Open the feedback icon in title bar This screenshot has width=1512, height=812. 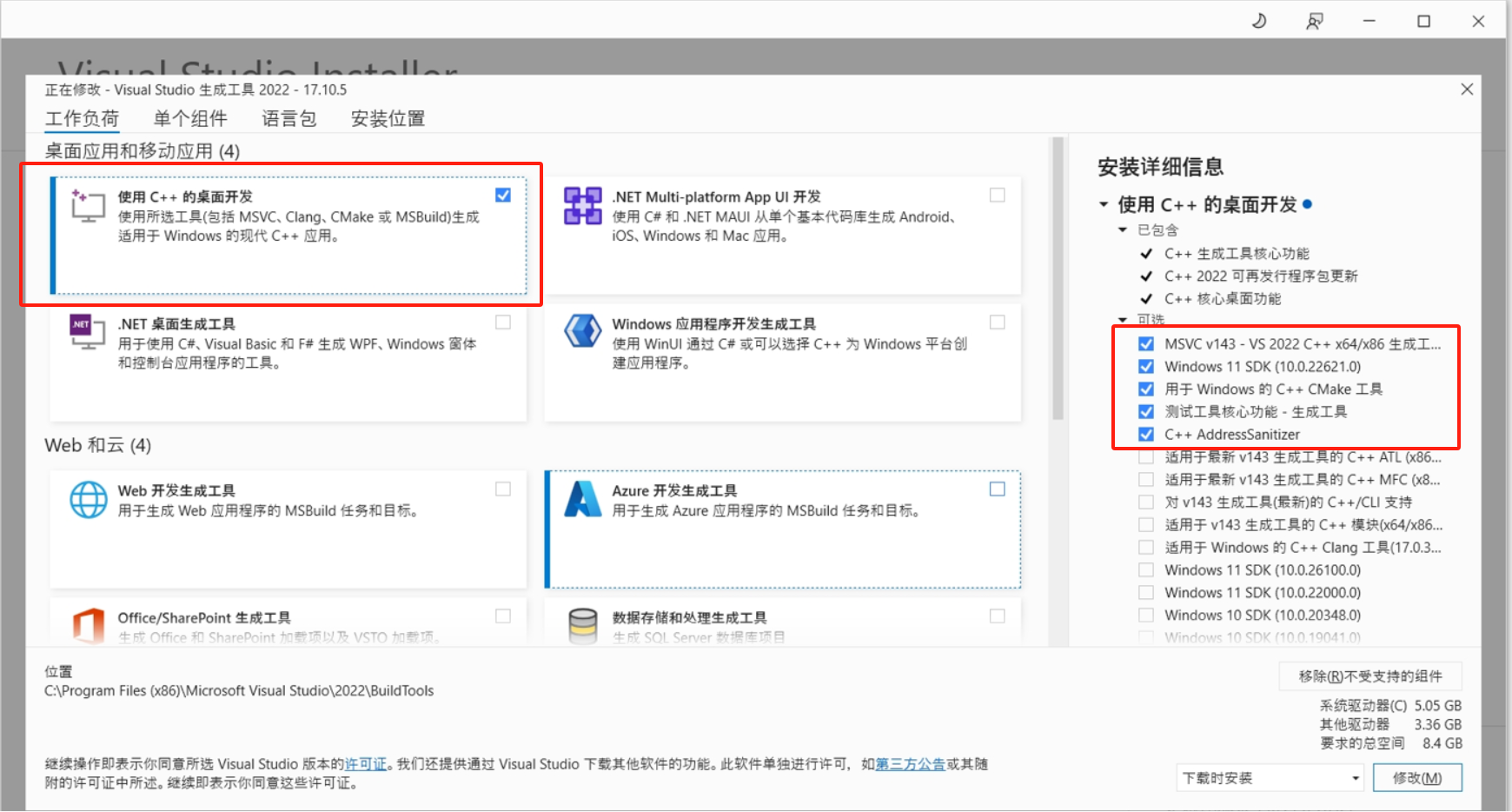point(1315,21)
